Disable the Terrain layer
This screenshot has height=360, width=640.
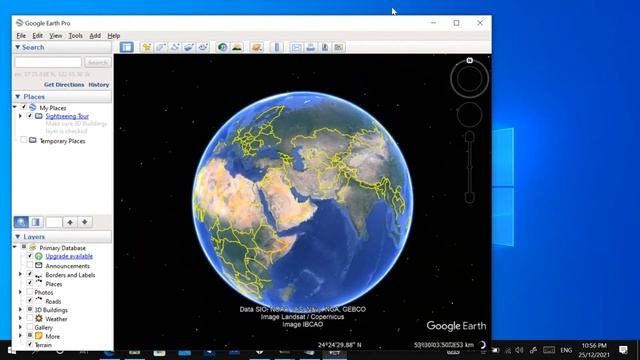click(x=30, y=344)
